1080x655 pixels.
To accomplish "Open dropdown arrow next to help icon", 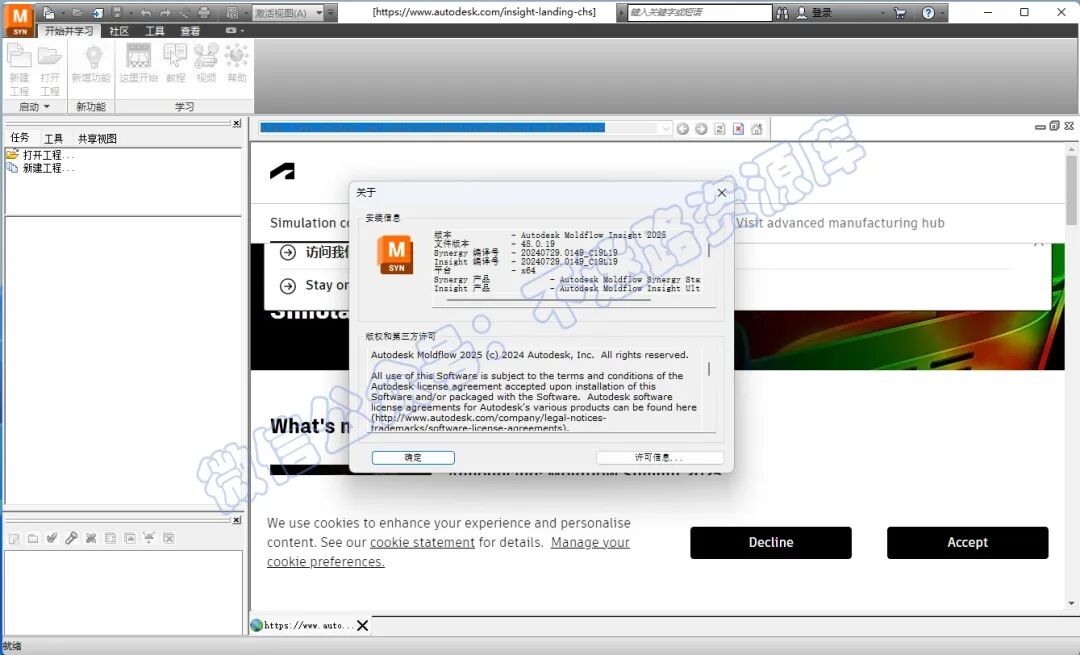I will (x=942, y=12).
